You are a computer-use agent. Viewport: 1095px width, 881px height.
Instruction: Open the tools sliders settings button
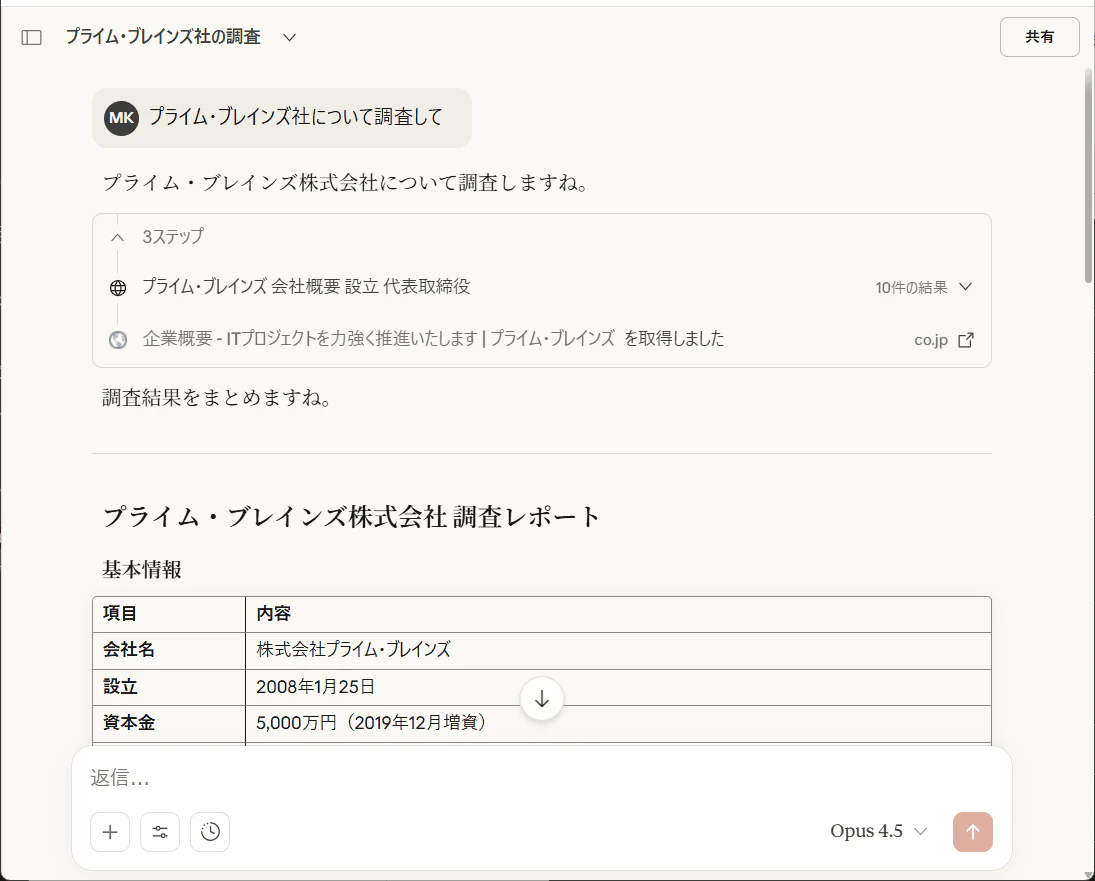click(160, 831)
